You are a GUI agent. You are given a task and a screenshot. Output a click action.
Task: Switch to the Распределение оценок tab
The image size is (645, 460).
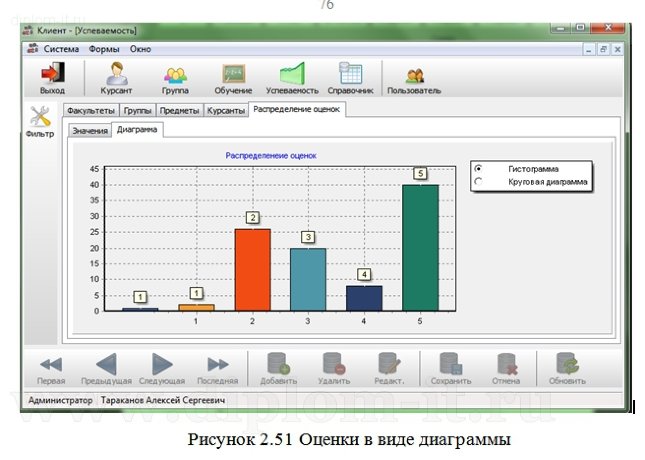tap(297, 109)
